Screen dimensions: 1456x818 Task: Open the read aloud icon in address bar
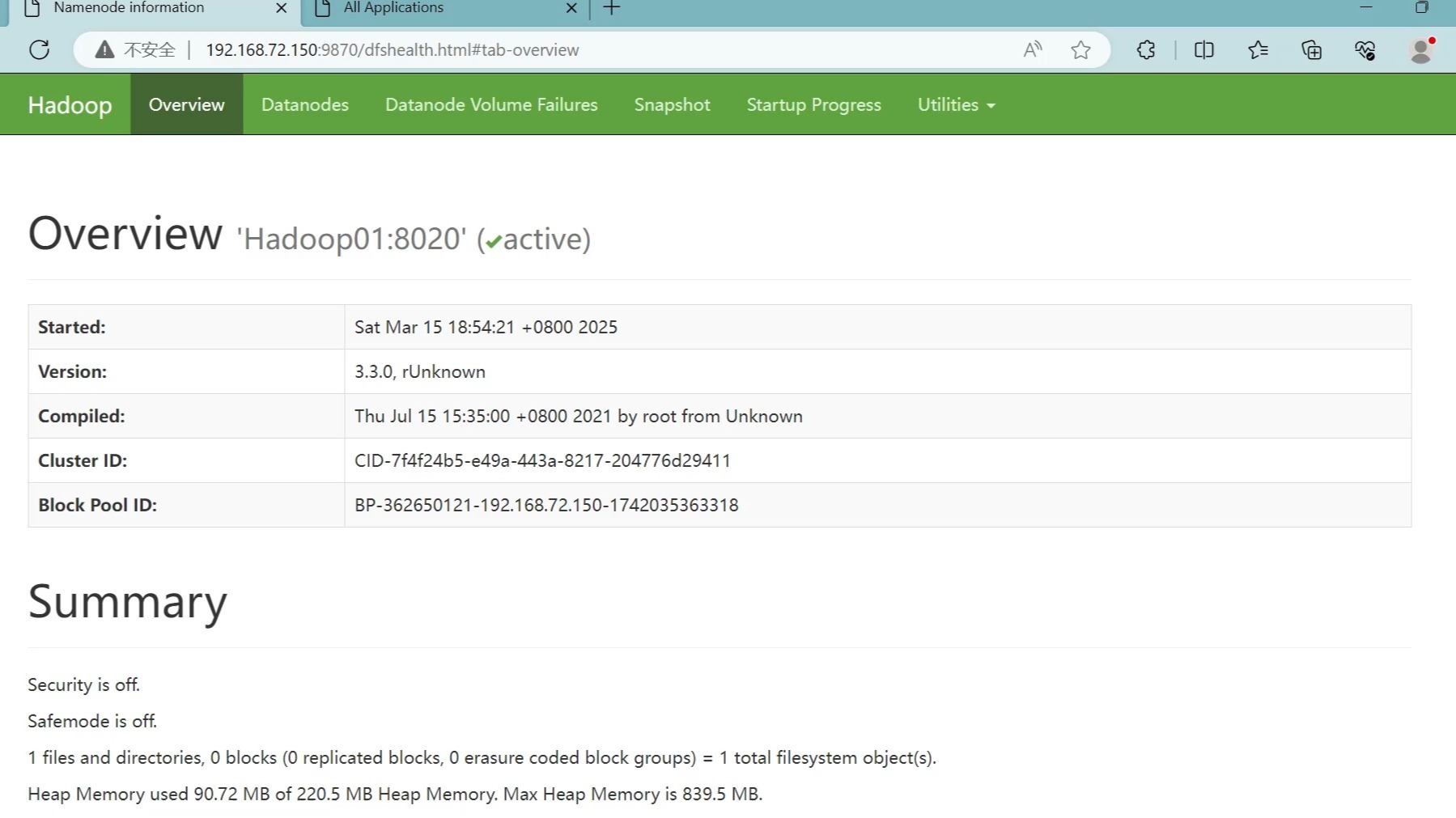(x=1033, y=50)
